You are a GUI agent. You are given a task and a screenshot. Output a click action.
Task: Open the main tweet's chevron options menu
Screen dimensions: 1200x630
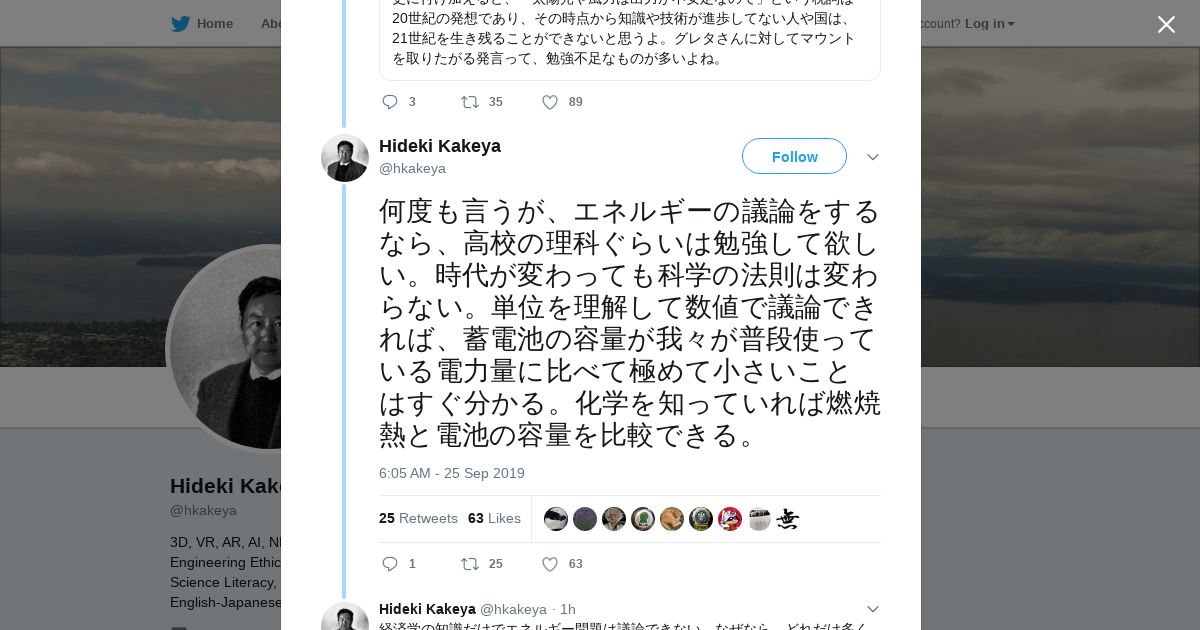872,158
